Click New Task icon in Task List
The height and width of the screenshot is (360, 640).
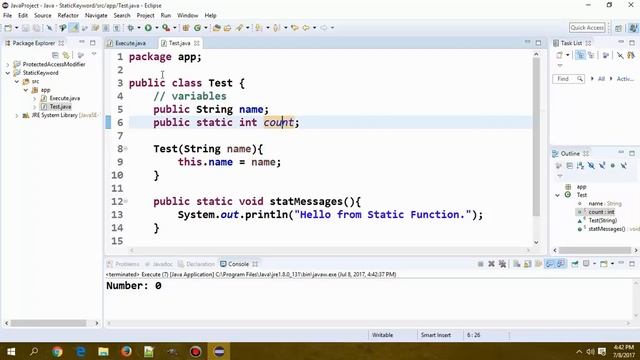pos(560,55)
